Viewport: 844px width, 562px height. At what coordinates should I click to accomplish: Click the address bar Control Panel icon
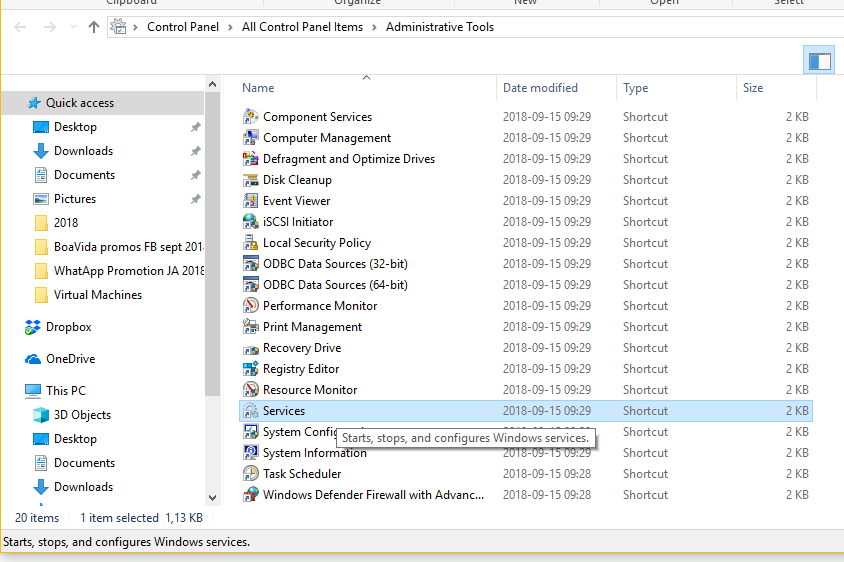coord(118,26)
